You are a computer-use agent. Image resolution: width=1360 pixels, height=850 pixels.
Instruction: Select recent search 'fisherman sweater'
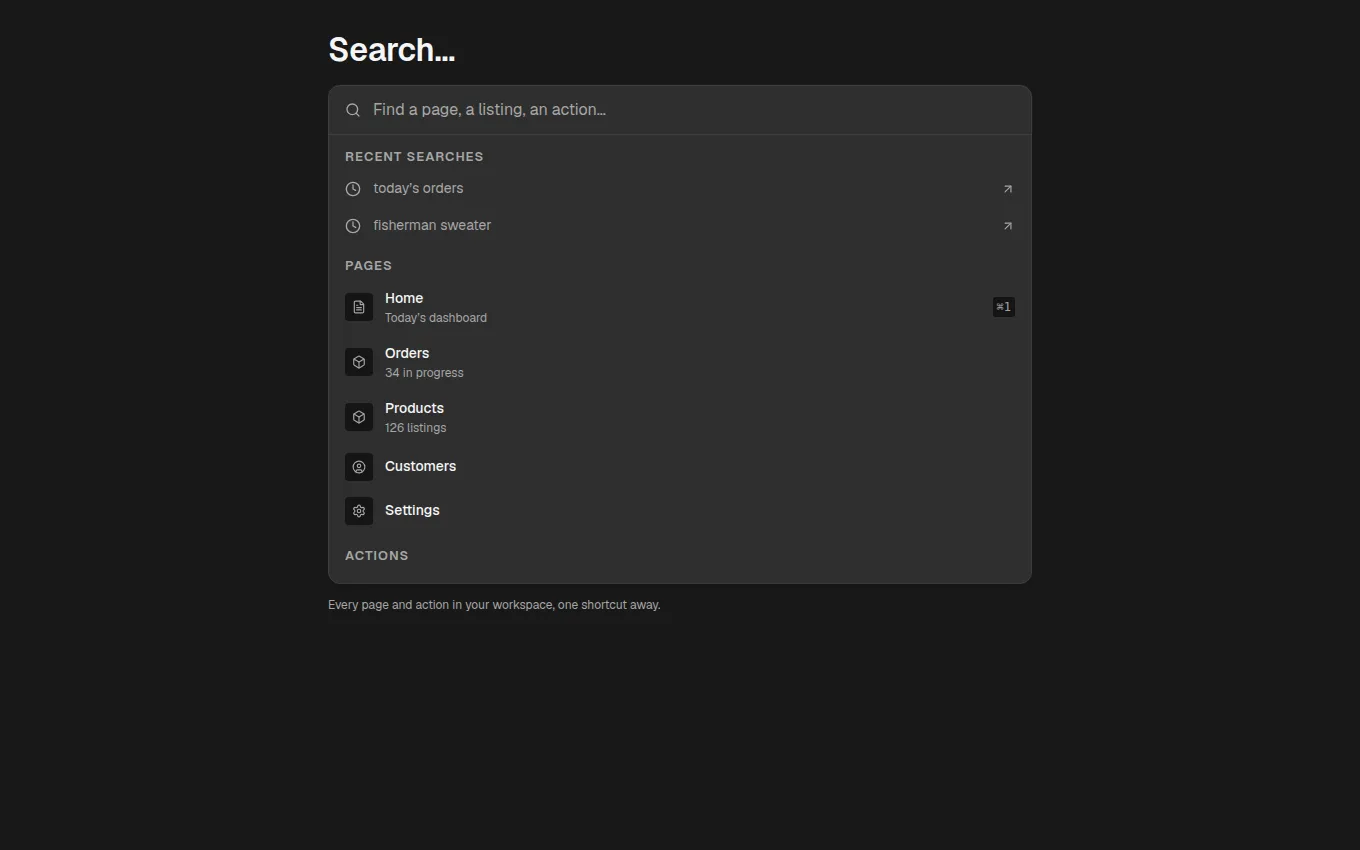tap(680, 226)
